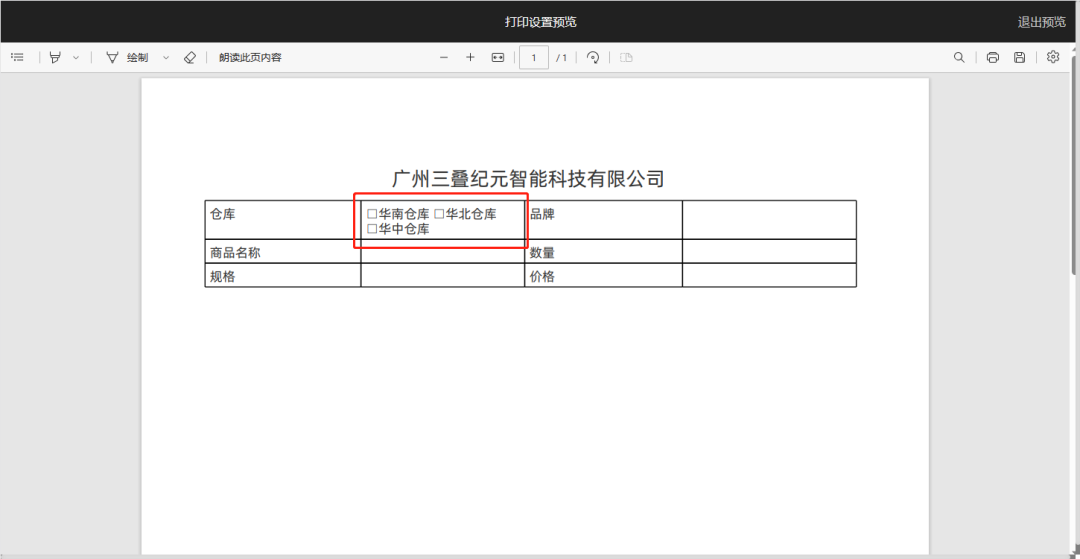Zoom out with the minus icon
The width and height of the screenshot is (1080, 559).
pos(444,58)
